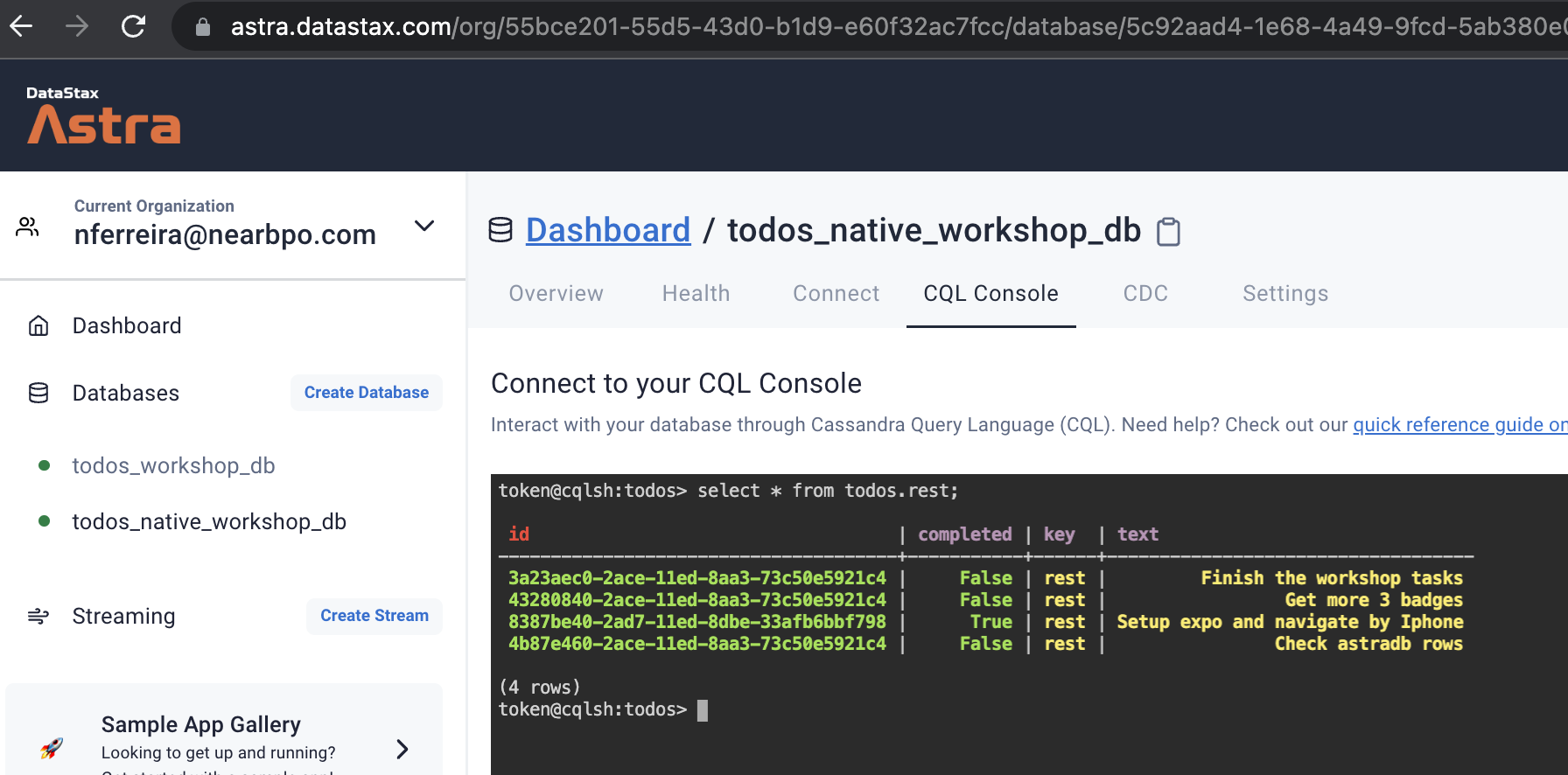Click the green status dot for todos_workshop_db
This screenshot has height=775, width=1568.
click(44, 465)
